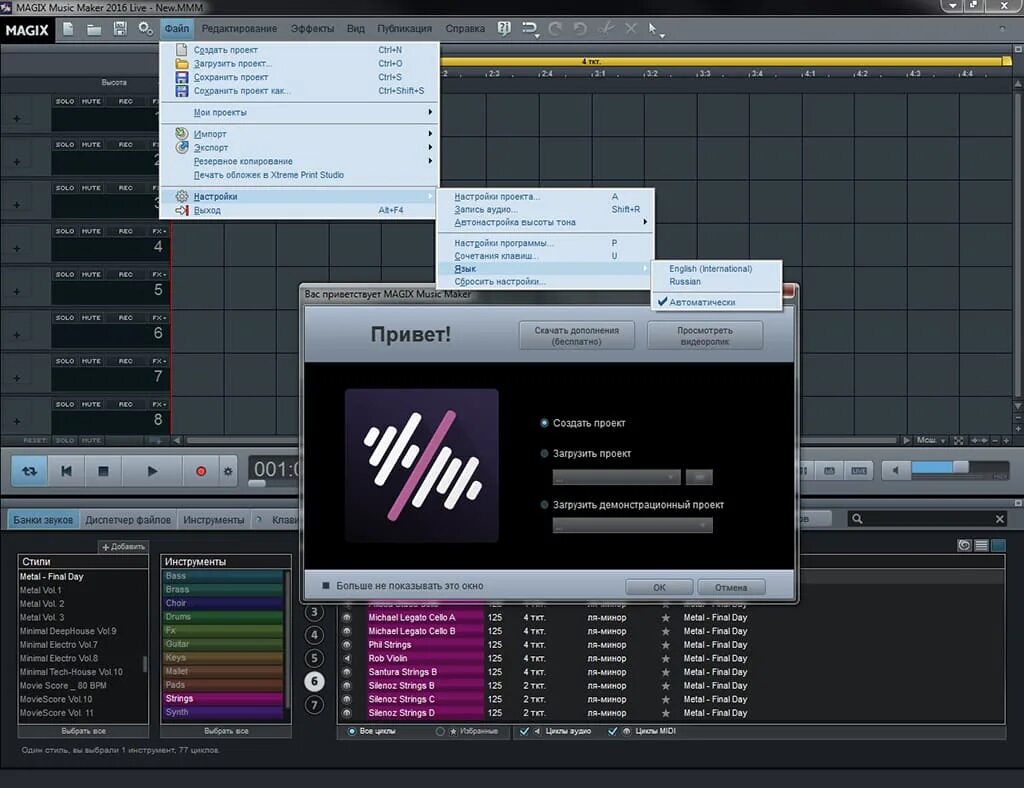Confirm welcome dialog with OK
This screenshot has width=1024, height=788.
(660, 587)
